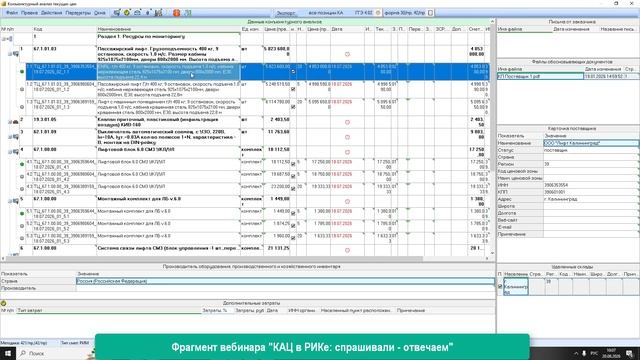Toggle the checkbox in row 1.3
Image resolution: width=640 pixels, height=360 pixels.
pyautogui.click(x=293, y=107)
